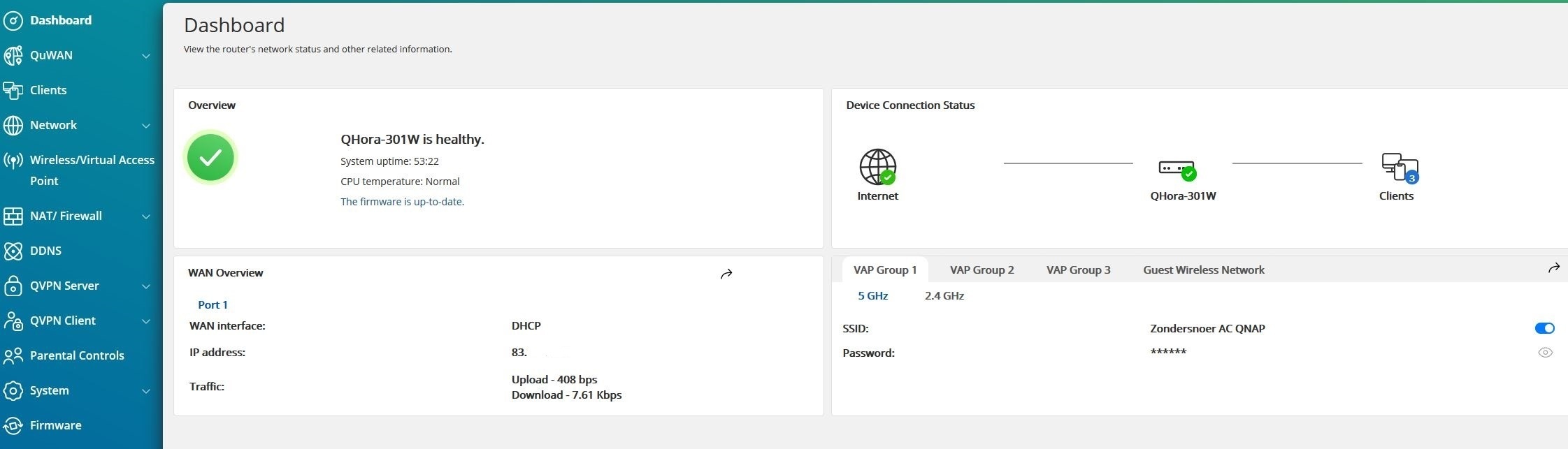Click the Parental Controls people icon
The width and height of the screenshot is (1568, 449).
(x=13, y=355)
